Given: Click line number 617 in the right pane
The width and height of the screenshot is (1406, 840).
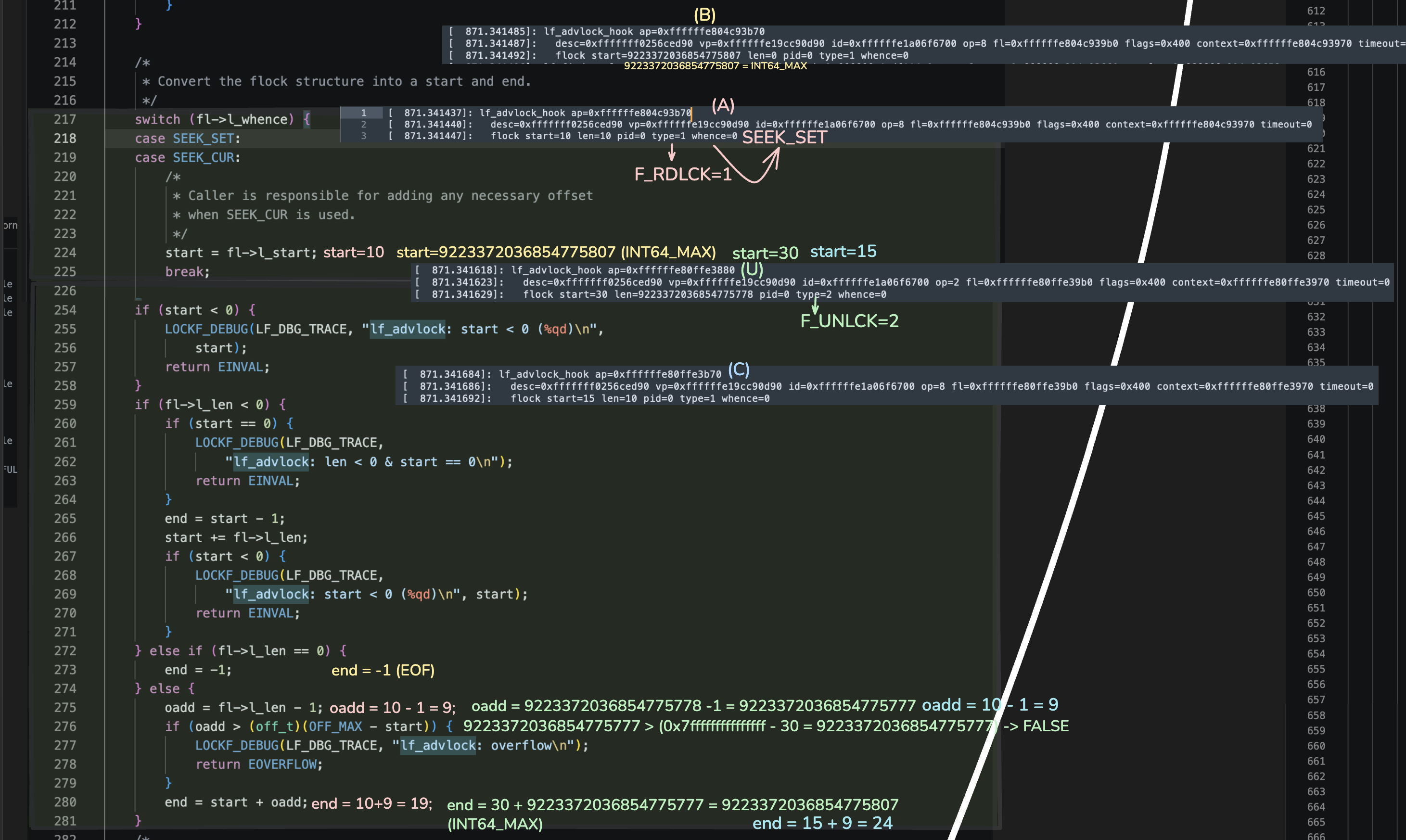Looking at the screenshot, I should (x=1316, y=87).
